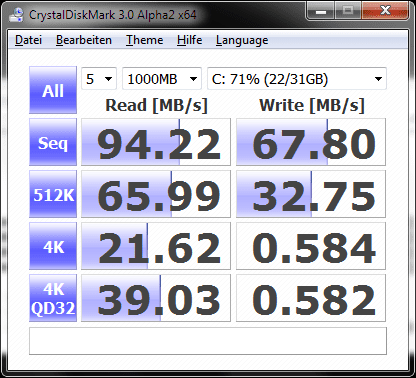Open the Language menu
The height and width of the screenshot is (378, 416).
coord(242,40)
